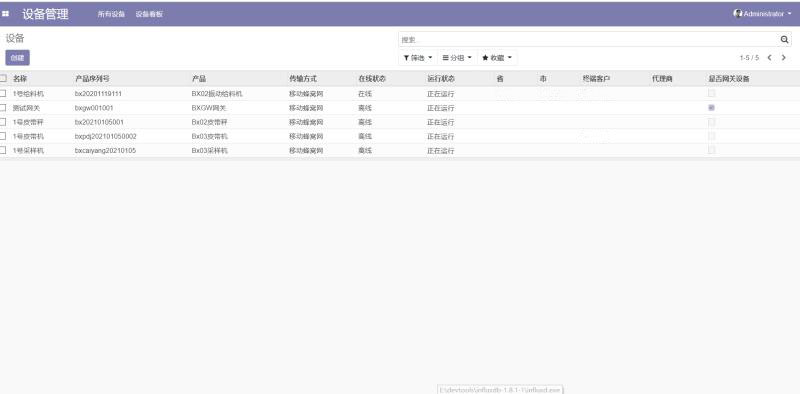The image size is (800, 394).
Task: Sort by 运行状态 column header
Action: pos(441,79)
